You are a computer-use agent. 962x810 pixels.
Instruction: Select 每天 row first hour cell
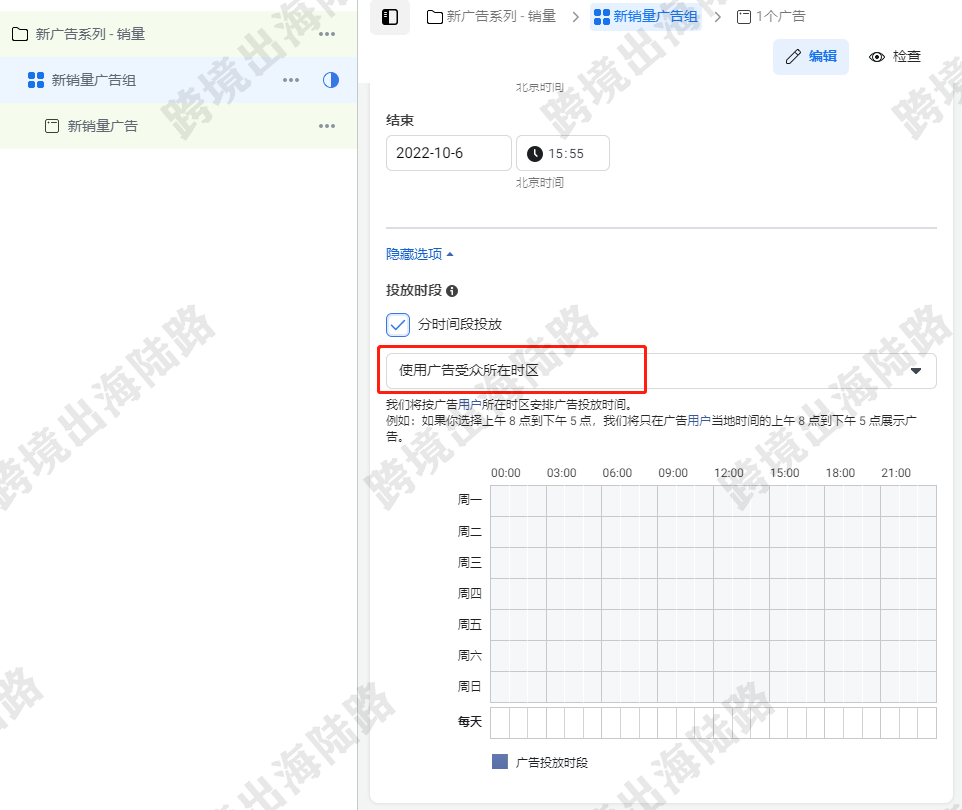coord(500,723)
